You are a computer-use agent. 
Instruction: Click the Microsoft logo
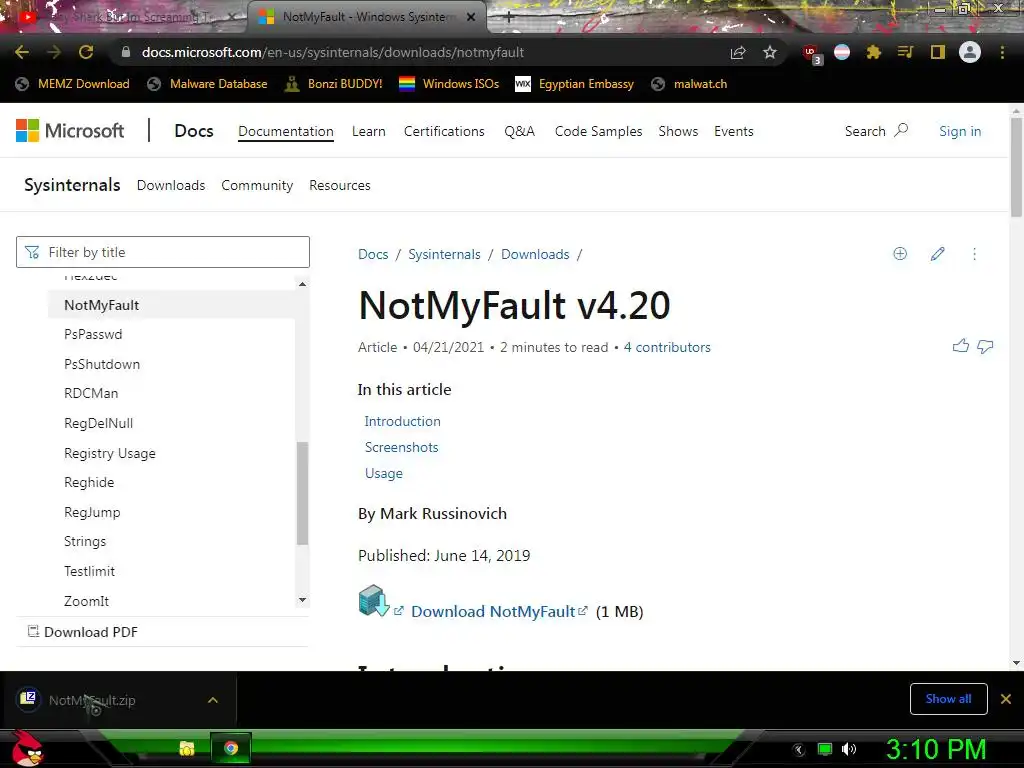point(70,131)
